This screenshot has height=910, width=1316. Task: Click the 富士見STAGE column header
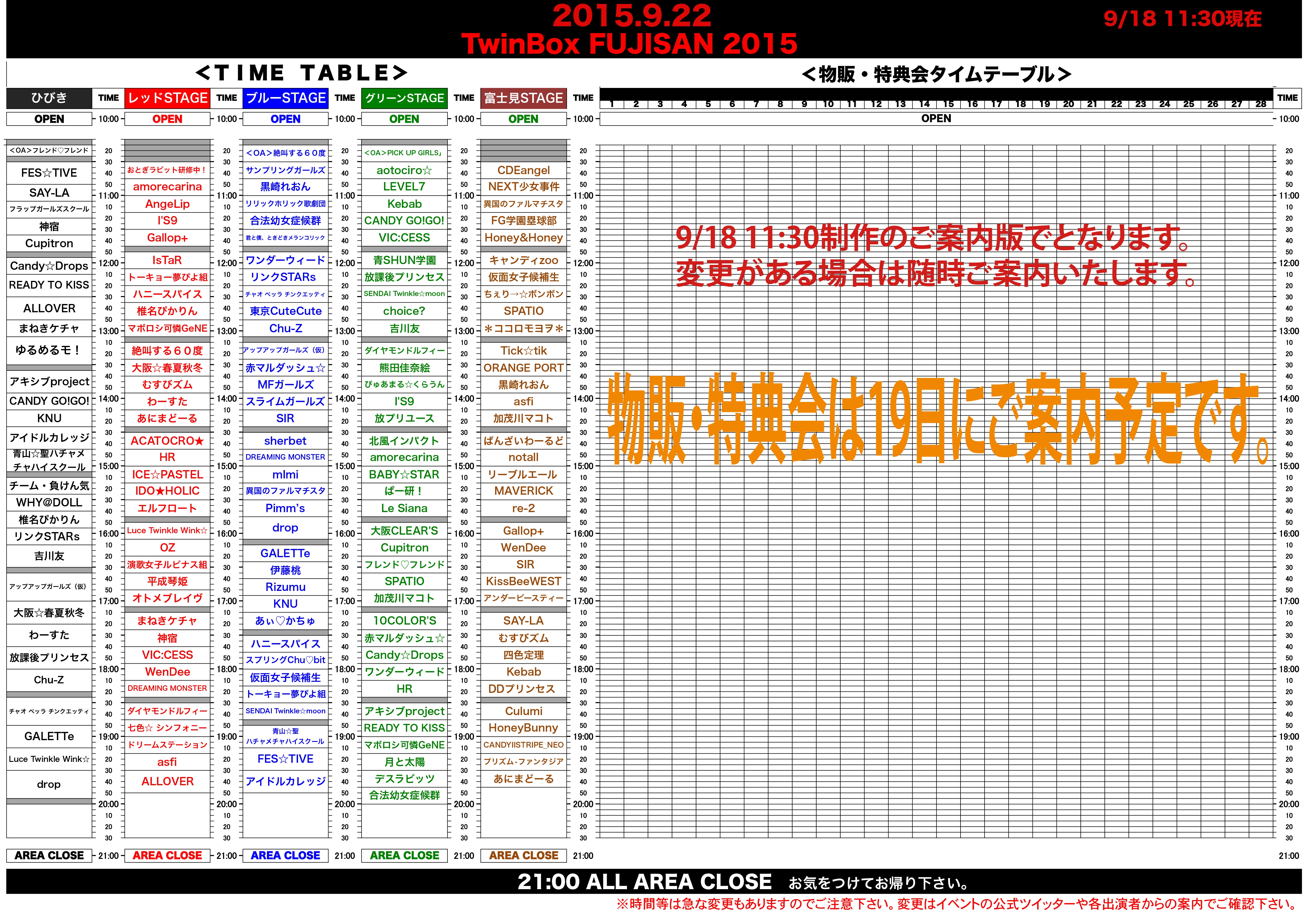[x=523, y=98]
